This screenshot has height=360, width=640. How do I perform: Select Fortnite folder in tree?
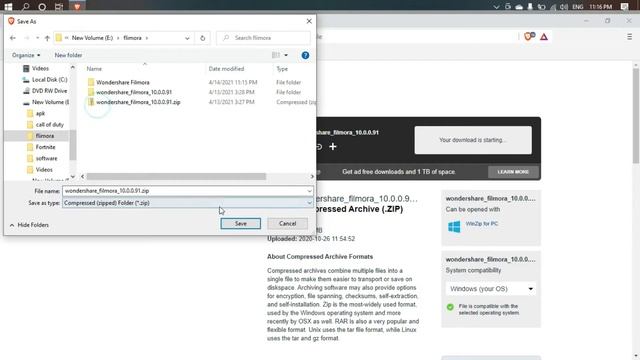pyautogui.click(x=45, y=147)
